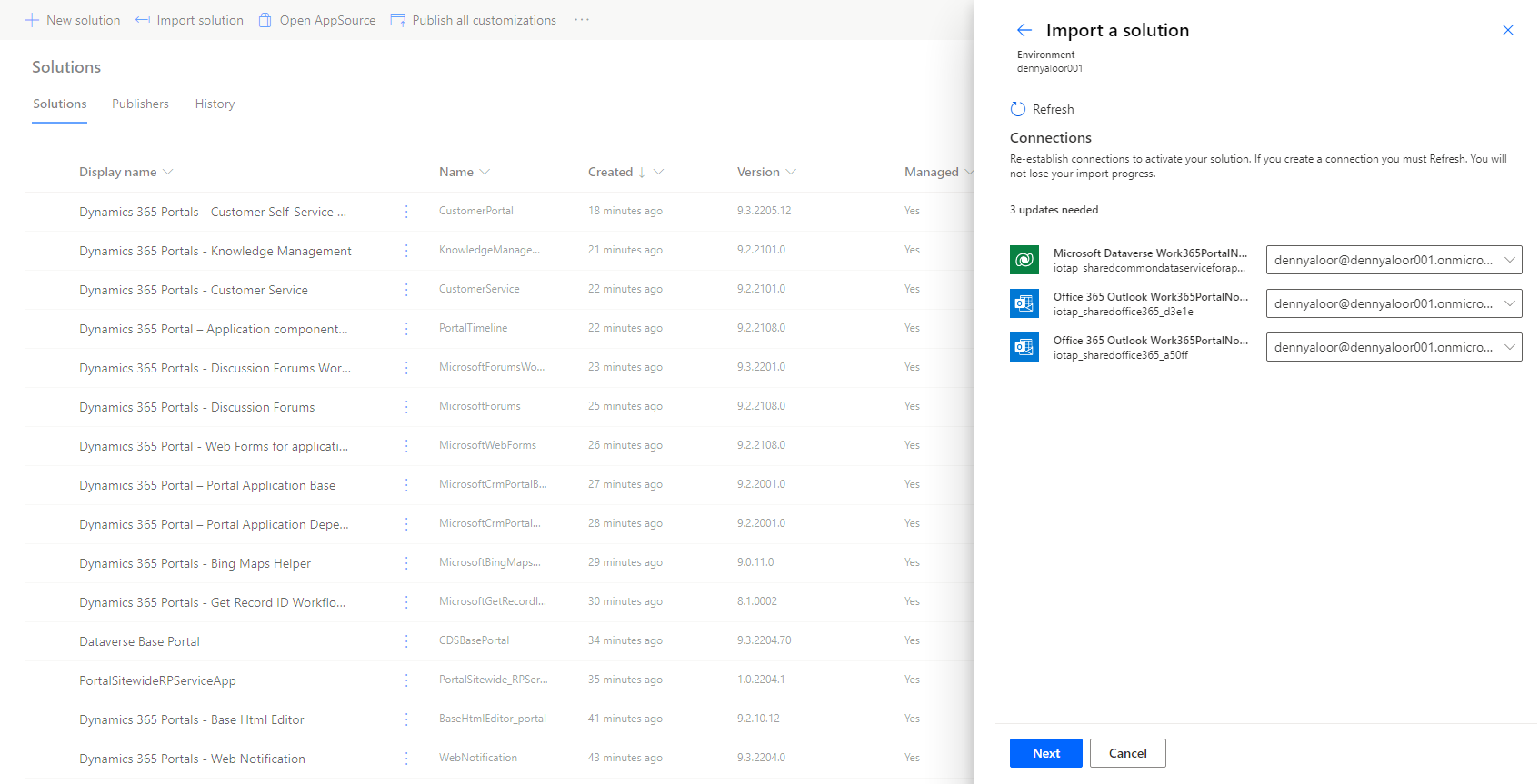This screenshot has height=784, width=1539.
Task: Click the back arrow in Import a solution
Action: click(x=1024, y=30)
